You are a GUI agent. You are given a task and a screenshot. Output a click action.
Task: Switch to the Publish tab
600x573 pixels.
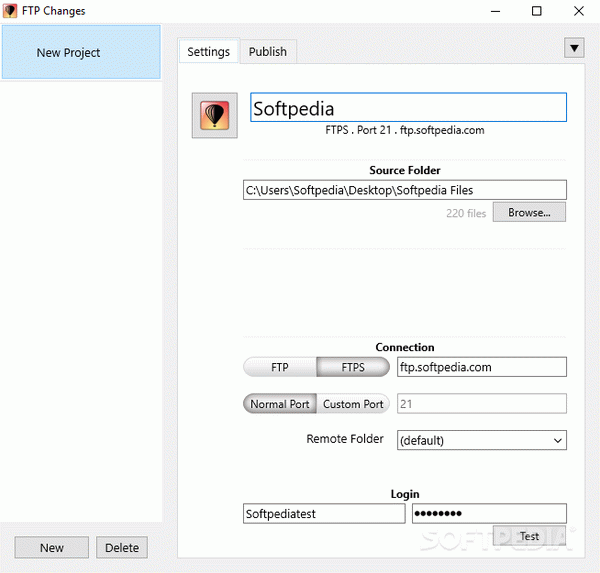[268, 51]
